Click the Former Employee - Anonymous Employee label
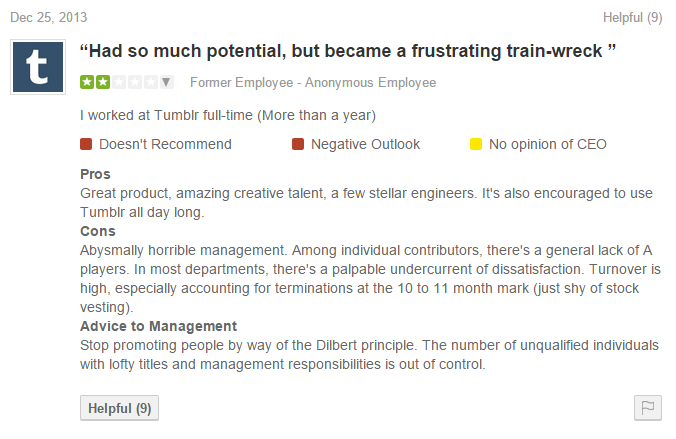 pos(313,82)
